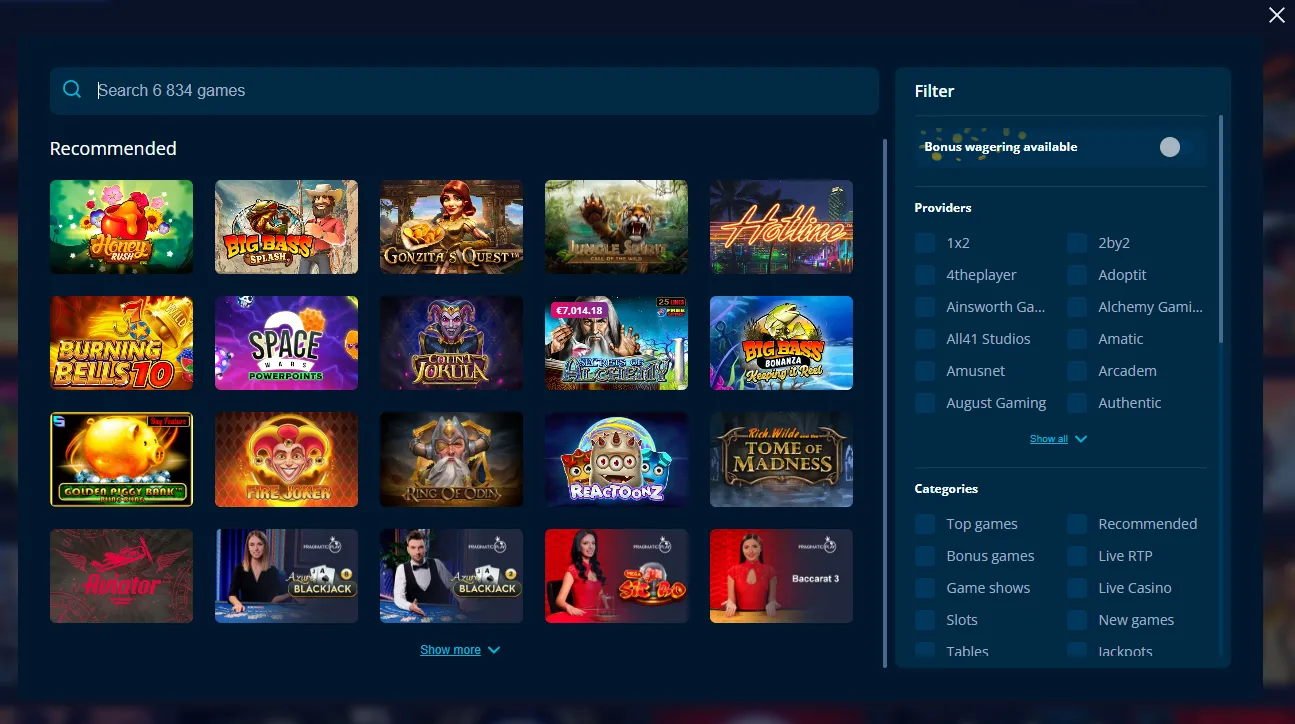This screenshot has width=1295, height=724.
Task: Open the Jungle Spirit game
Action: pyautogui.click(x=616, y=227)
